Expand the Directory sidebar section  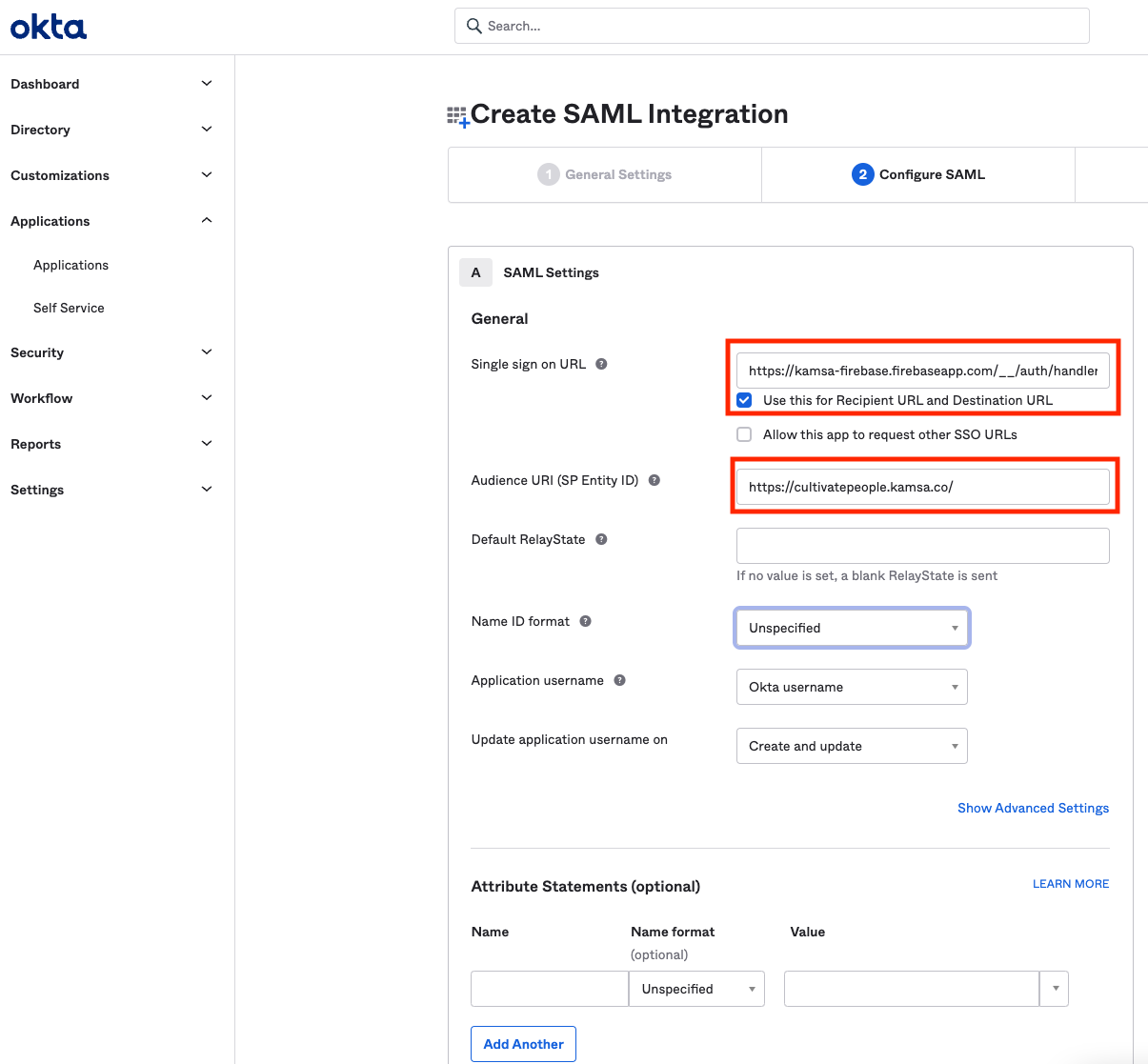[207, 130]
